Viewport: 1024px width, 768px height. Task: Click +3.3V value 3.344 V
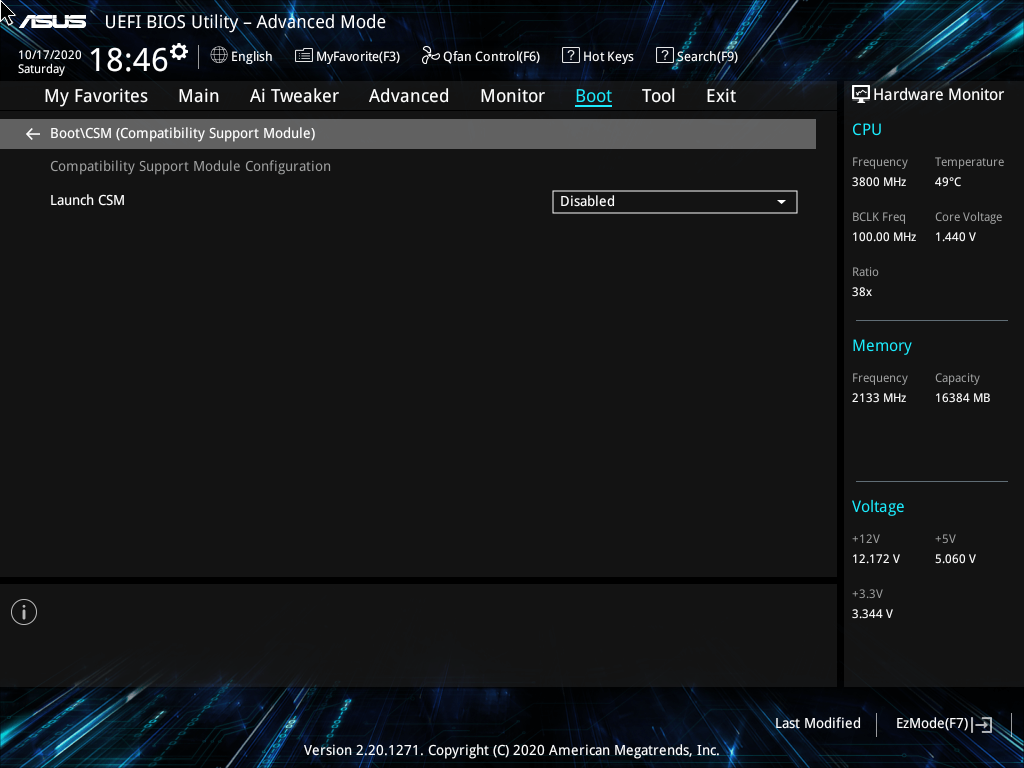point(872,614)
